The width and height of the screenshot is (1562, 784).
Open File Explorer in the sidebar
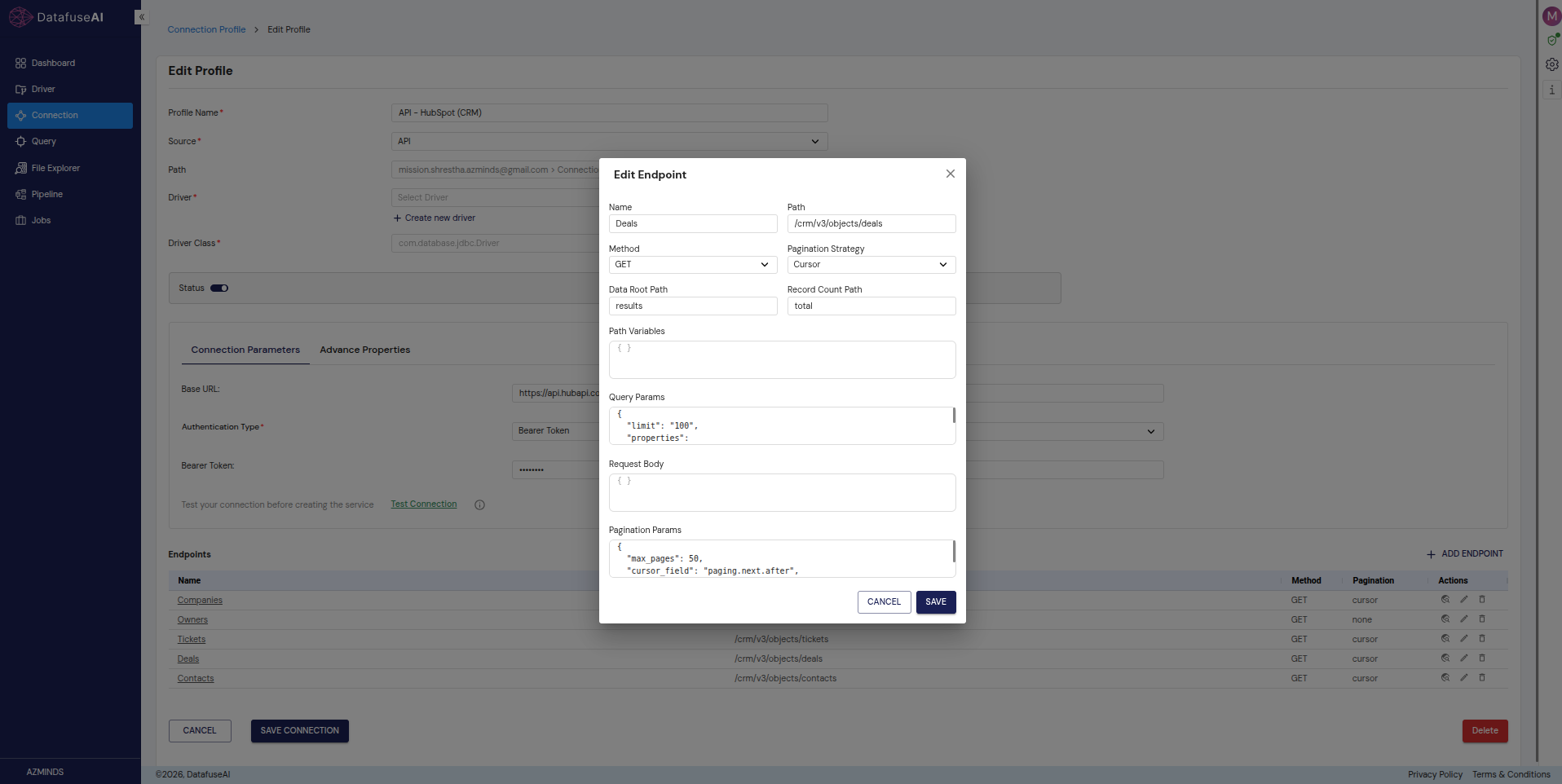[70, 168]
